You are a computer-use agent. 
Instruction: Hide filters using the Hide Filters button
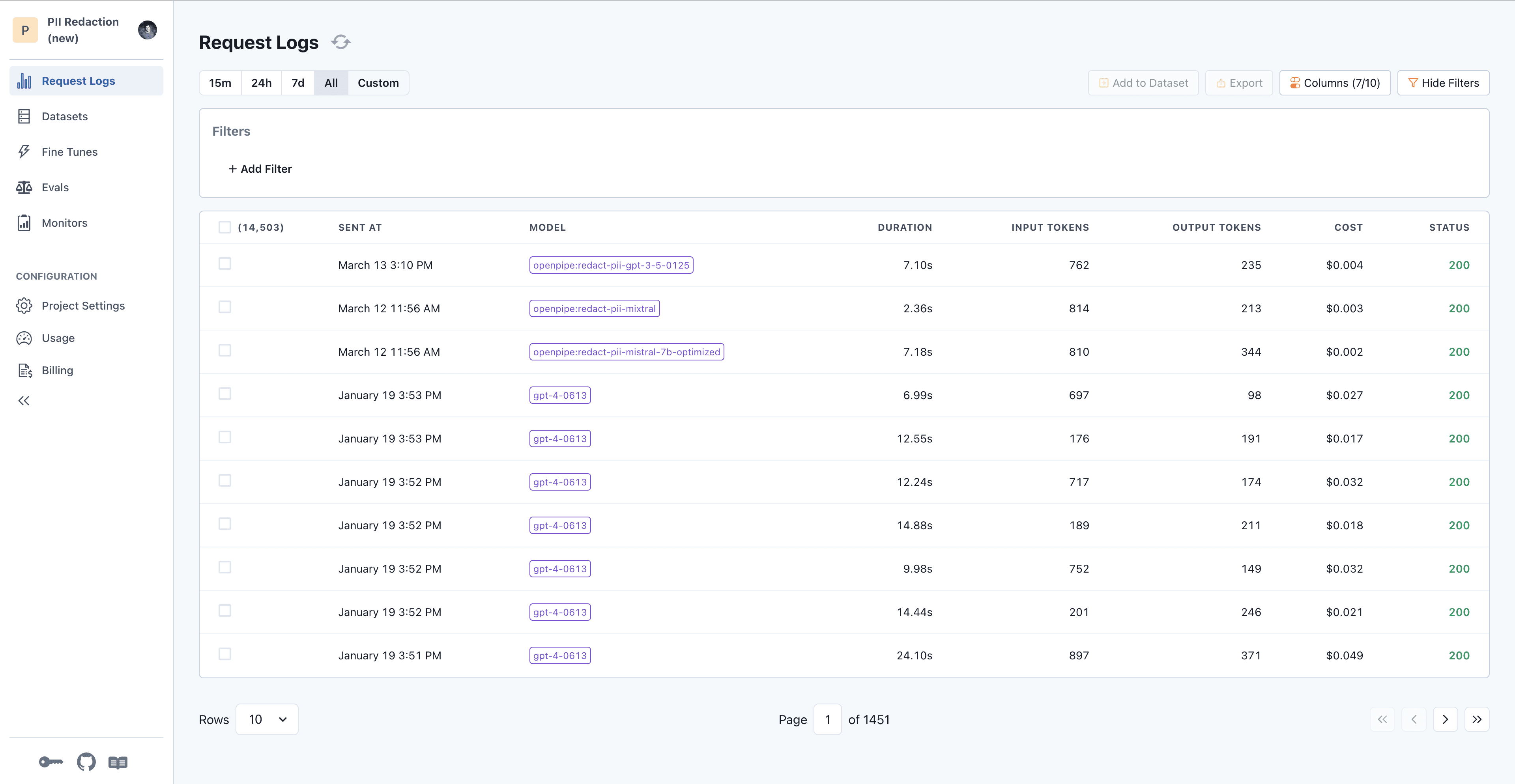[1443, 82]
